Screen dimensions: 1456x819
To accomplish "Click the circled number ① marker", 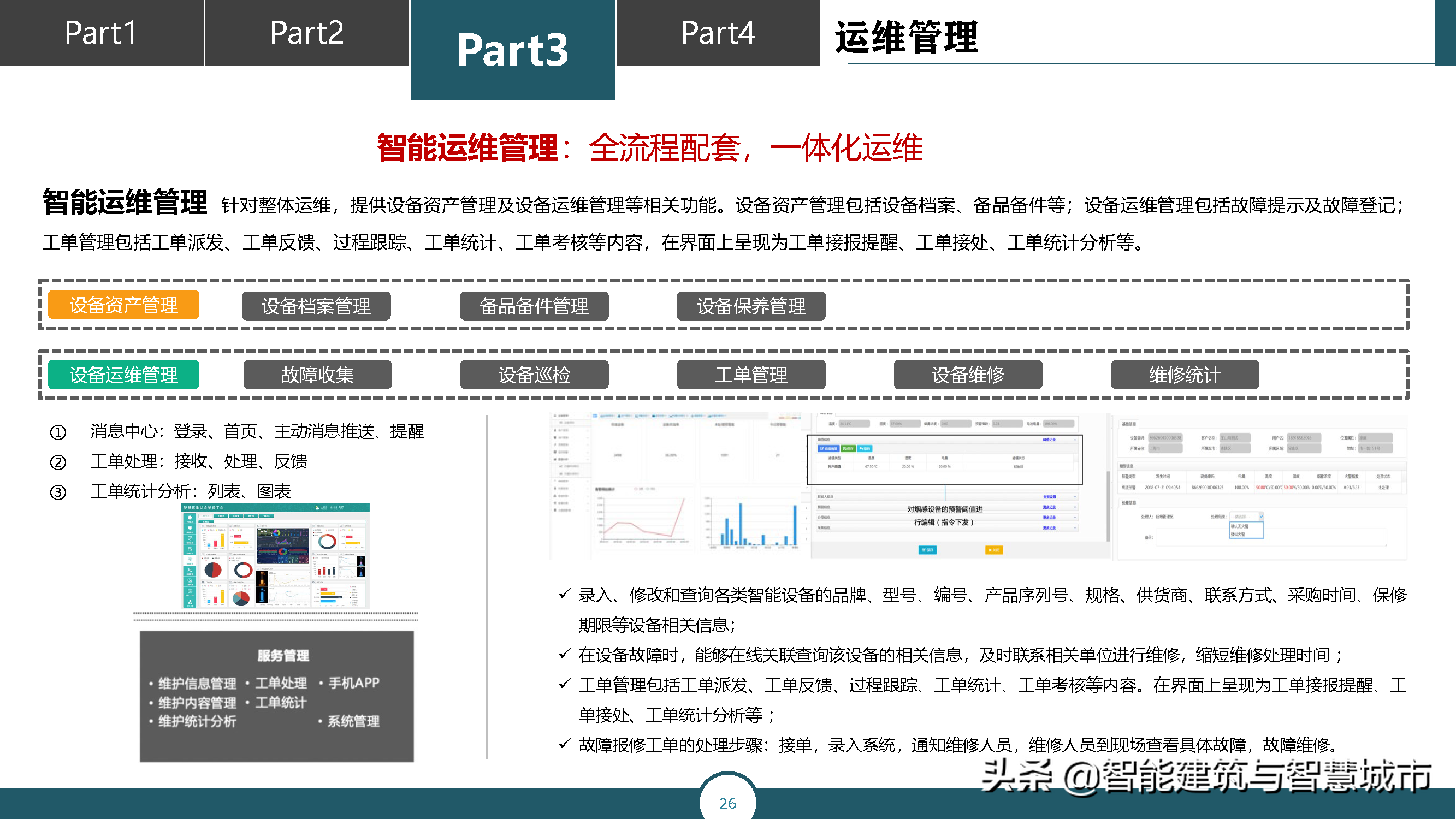I will click(x=58, y=432).
